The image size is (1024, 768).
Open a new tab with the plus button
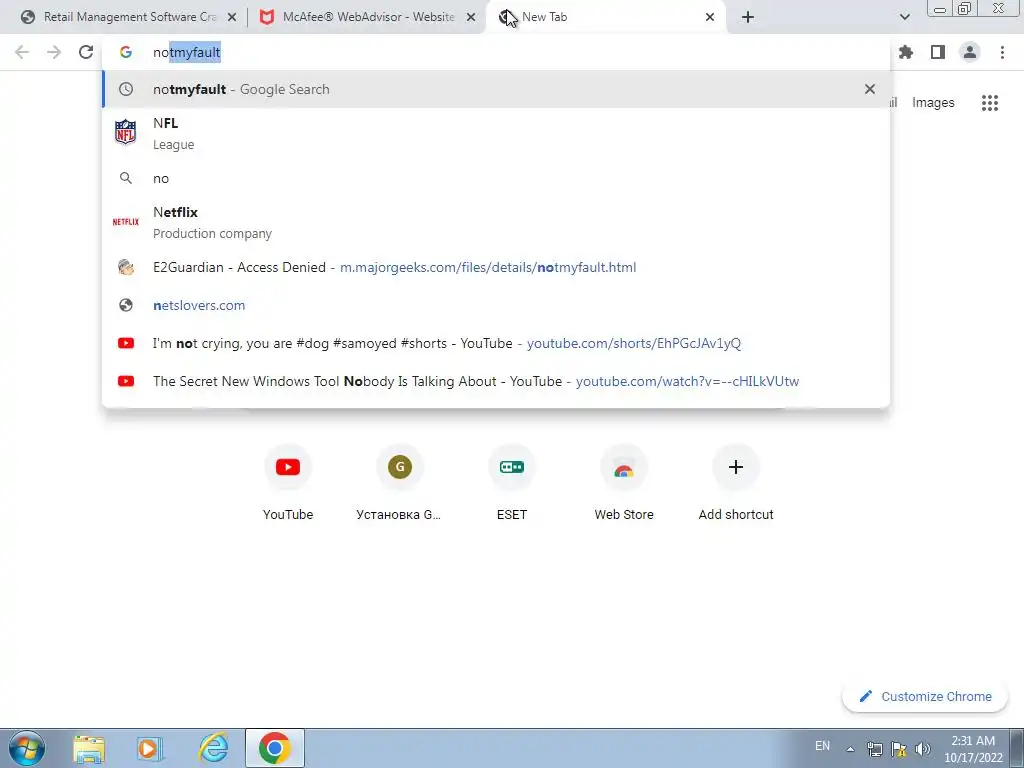click(x=748, y=18)
